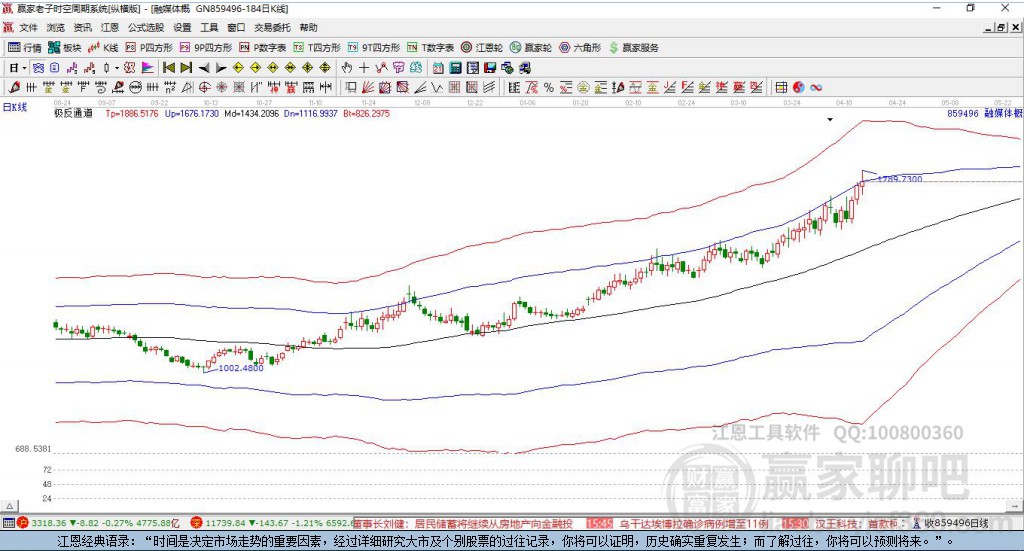Image resolution: width=1024 pixels, height=551 pixels.
Task: Jump to last bar with skip-end icon
Action: click(186, 68)
